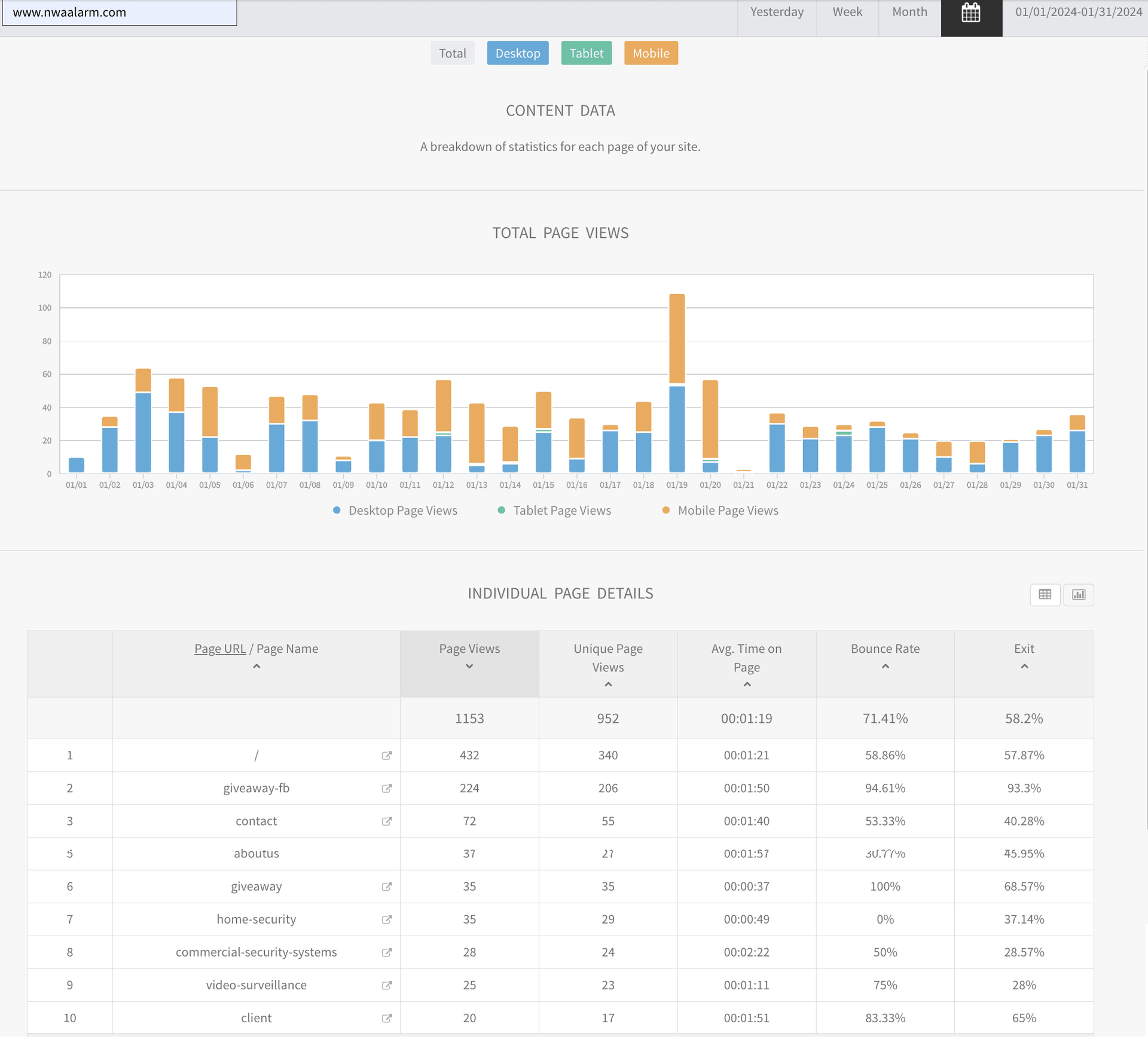The width and height of the screenshot is (1148, 1042).
Task: Toggle Mobile Page Views legend swatch
Action: click(x=665, y=511)
